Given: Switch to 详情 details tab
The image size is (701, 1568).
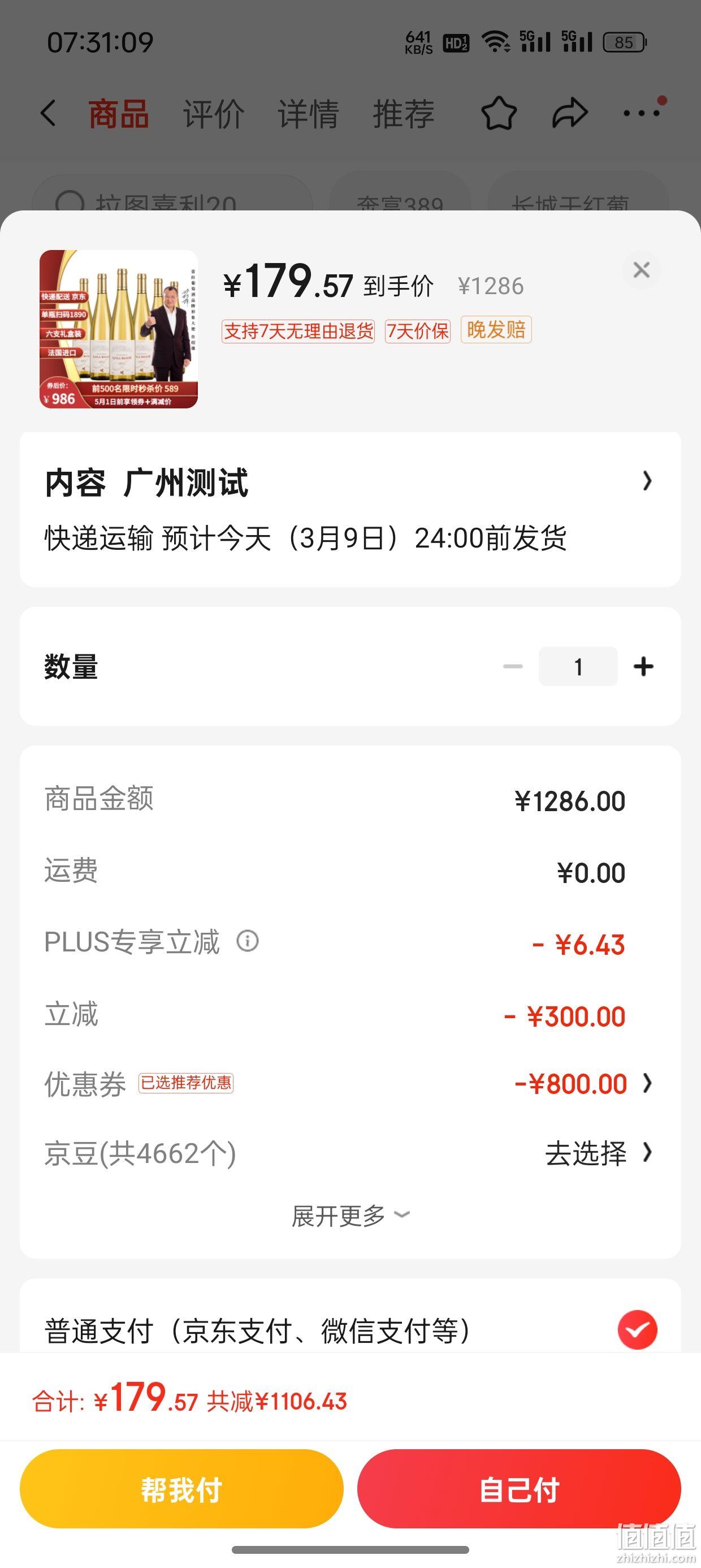Looking at the screenshot, I should pos(309,114).
